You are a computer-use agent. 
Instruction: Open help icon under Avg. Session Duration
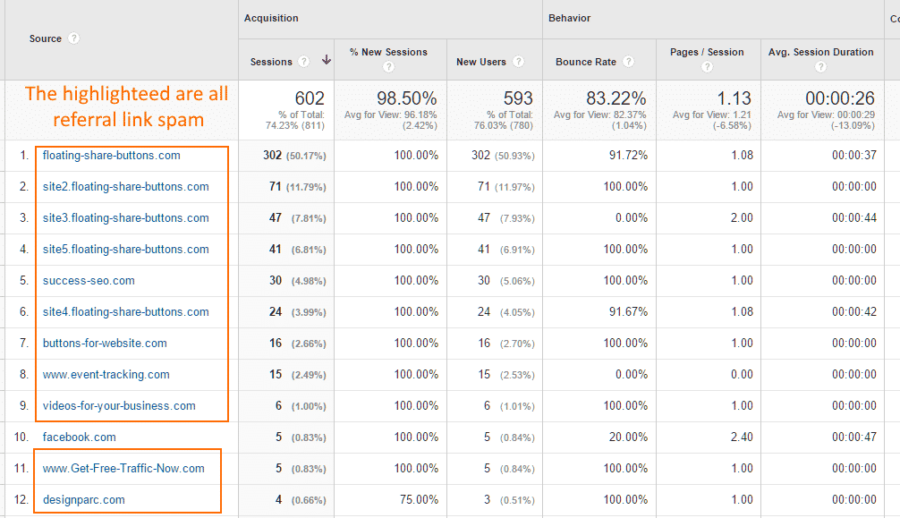tap(821, 67)
